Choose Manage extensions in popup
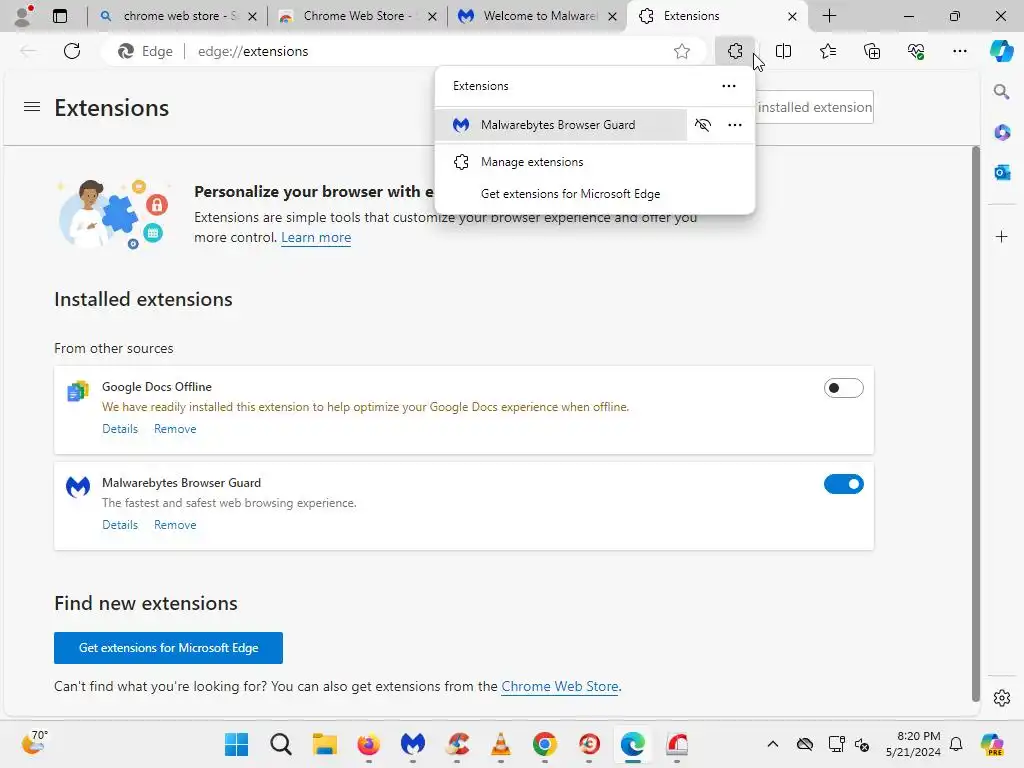The width and height of the screenshot is (1024, 768). [x=594, y=162]
